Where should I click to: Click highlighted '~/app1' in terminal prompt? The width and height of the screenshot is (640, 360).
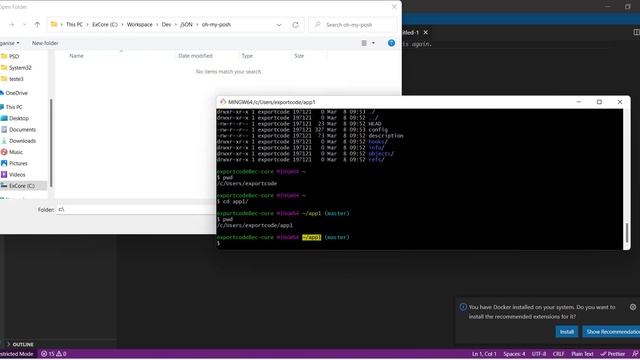tap(311, 237)
